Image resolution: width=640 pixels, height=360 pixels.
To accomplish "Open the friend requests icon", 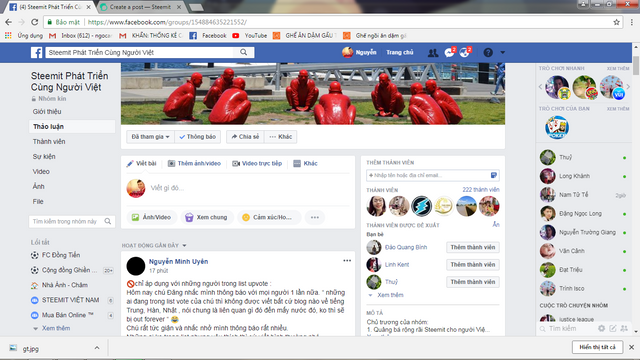I will (433, 52).
